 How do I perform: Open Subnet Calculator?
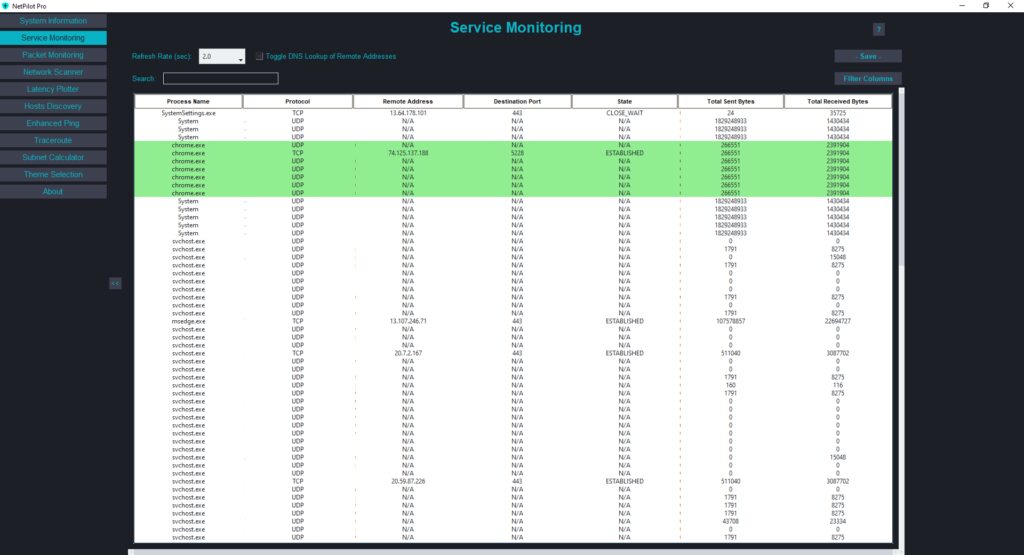[x=53, y=157]
